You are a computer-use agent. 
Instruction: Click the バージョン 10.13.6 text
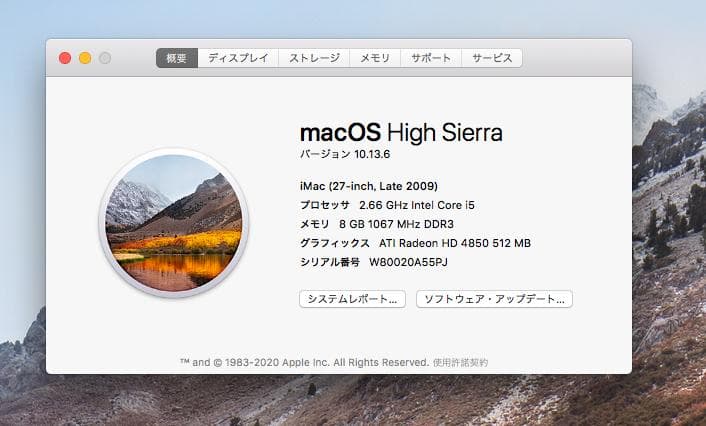(x=345, y=154)
